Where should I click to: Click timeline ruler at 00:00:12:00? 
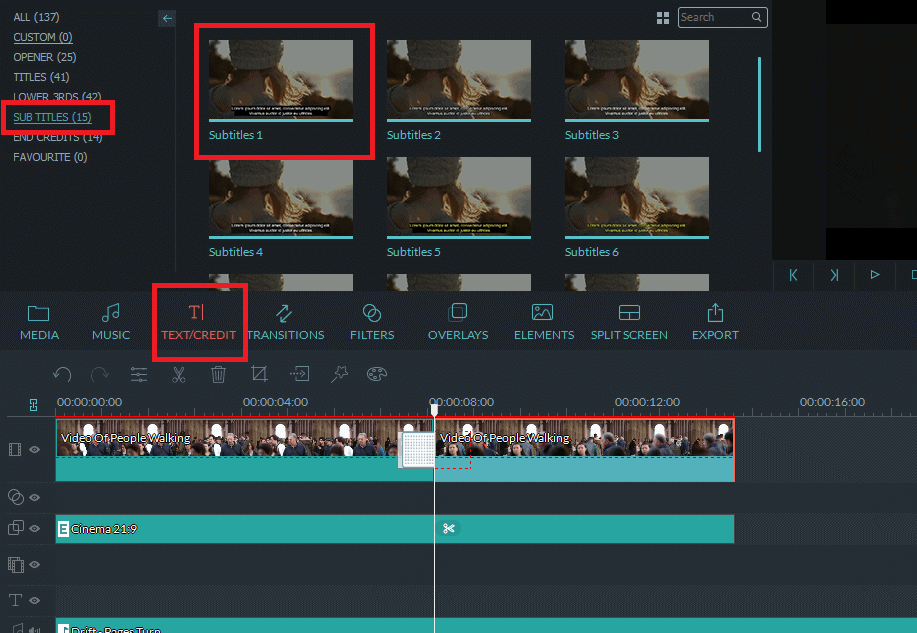coord(647,402)
